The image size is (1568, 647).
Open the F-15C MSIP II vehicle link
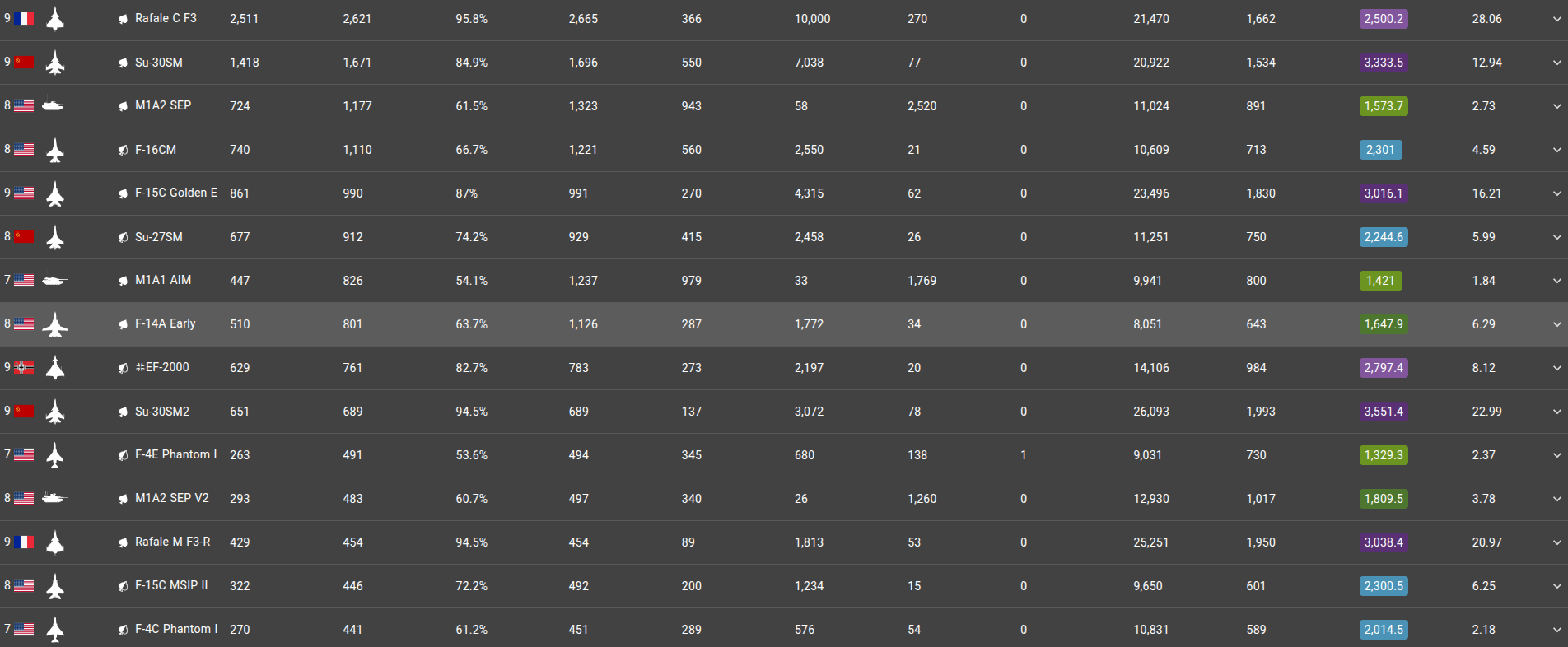tap(171, 585)
